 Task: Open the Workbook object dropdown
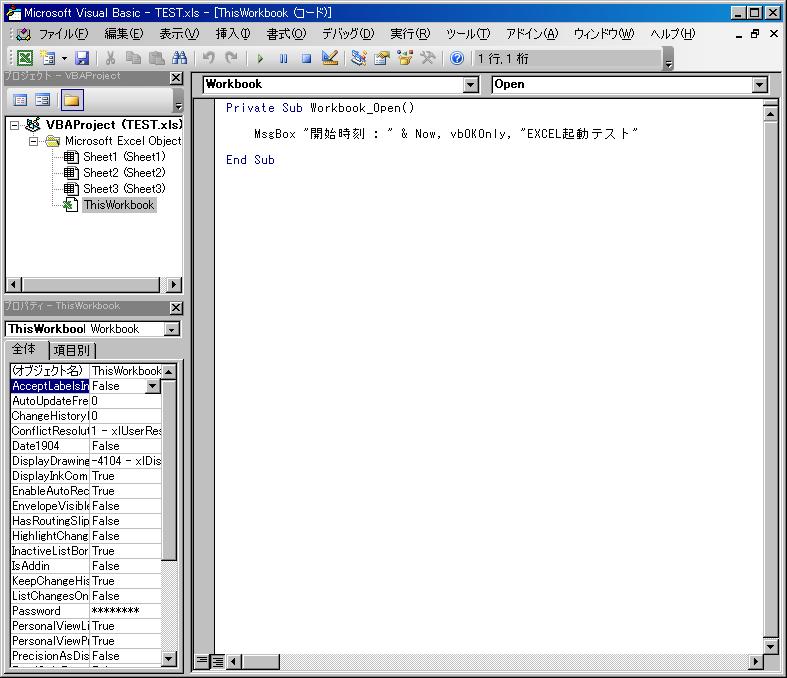[470, 85]
